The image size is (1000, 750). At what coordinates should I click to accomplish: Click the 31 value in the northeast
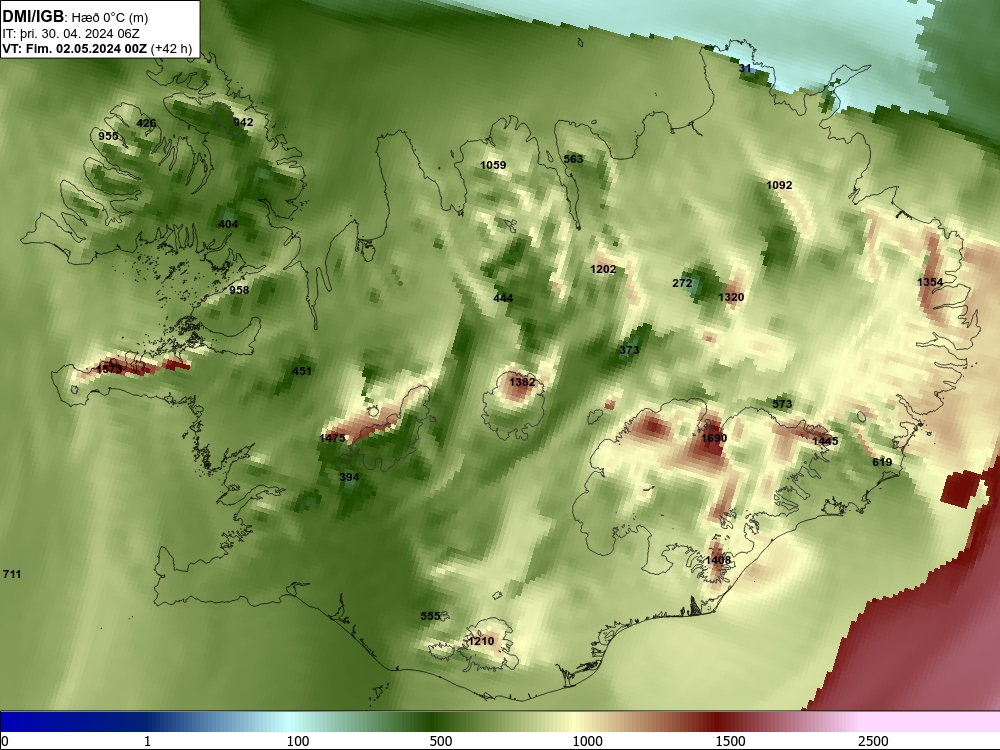tap(746, 68)
